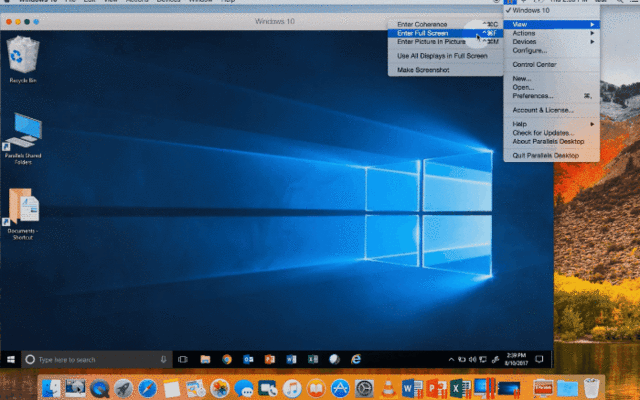This screenshot has height=400, width=640.
Task: Launch Excel from the Windows taskbar
Action: (313, 360)
